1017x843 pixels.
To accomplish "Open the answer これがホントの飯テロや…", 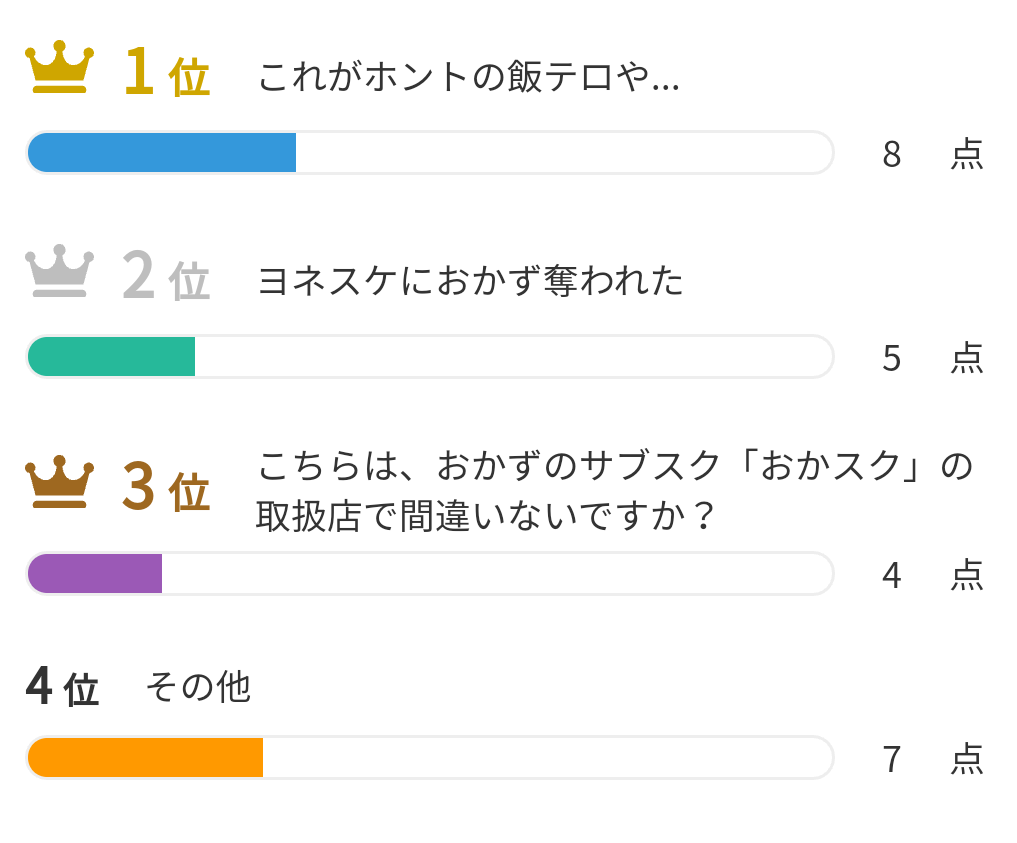I will pos(468,77).
